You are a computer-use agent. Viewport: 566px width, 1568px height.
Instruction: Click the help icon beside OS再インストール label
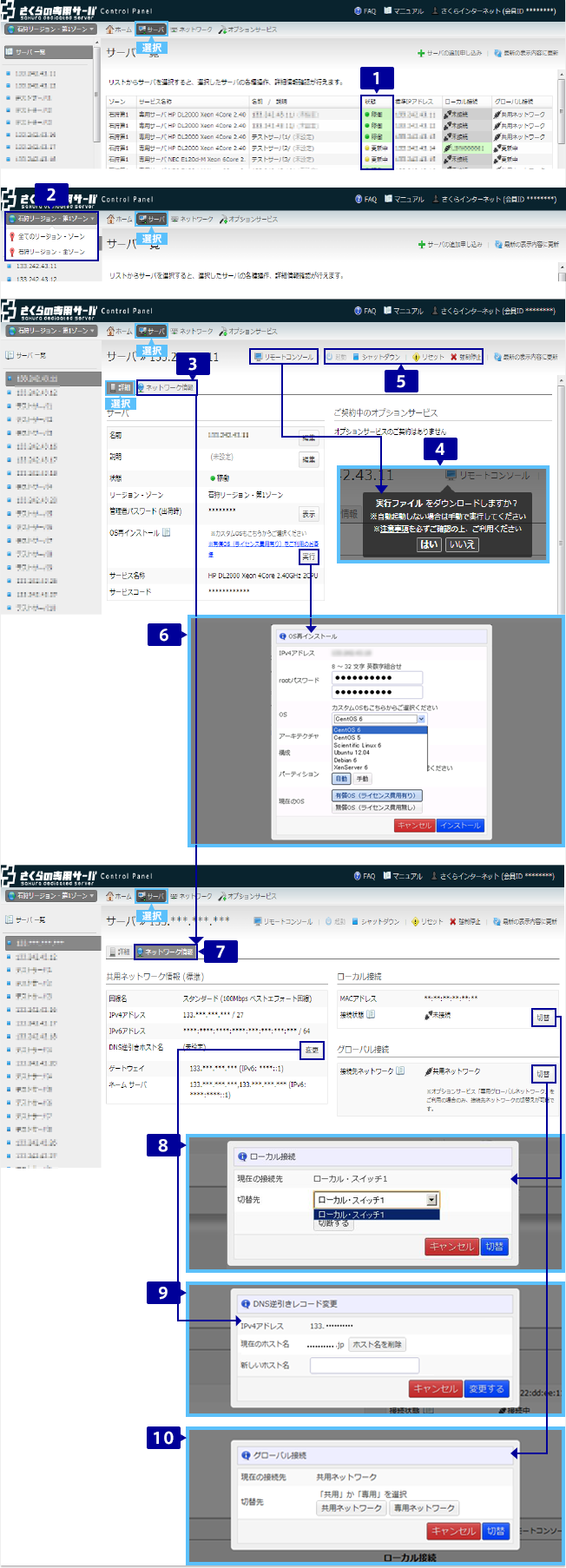pyautogui.click(x=167, y=532)
